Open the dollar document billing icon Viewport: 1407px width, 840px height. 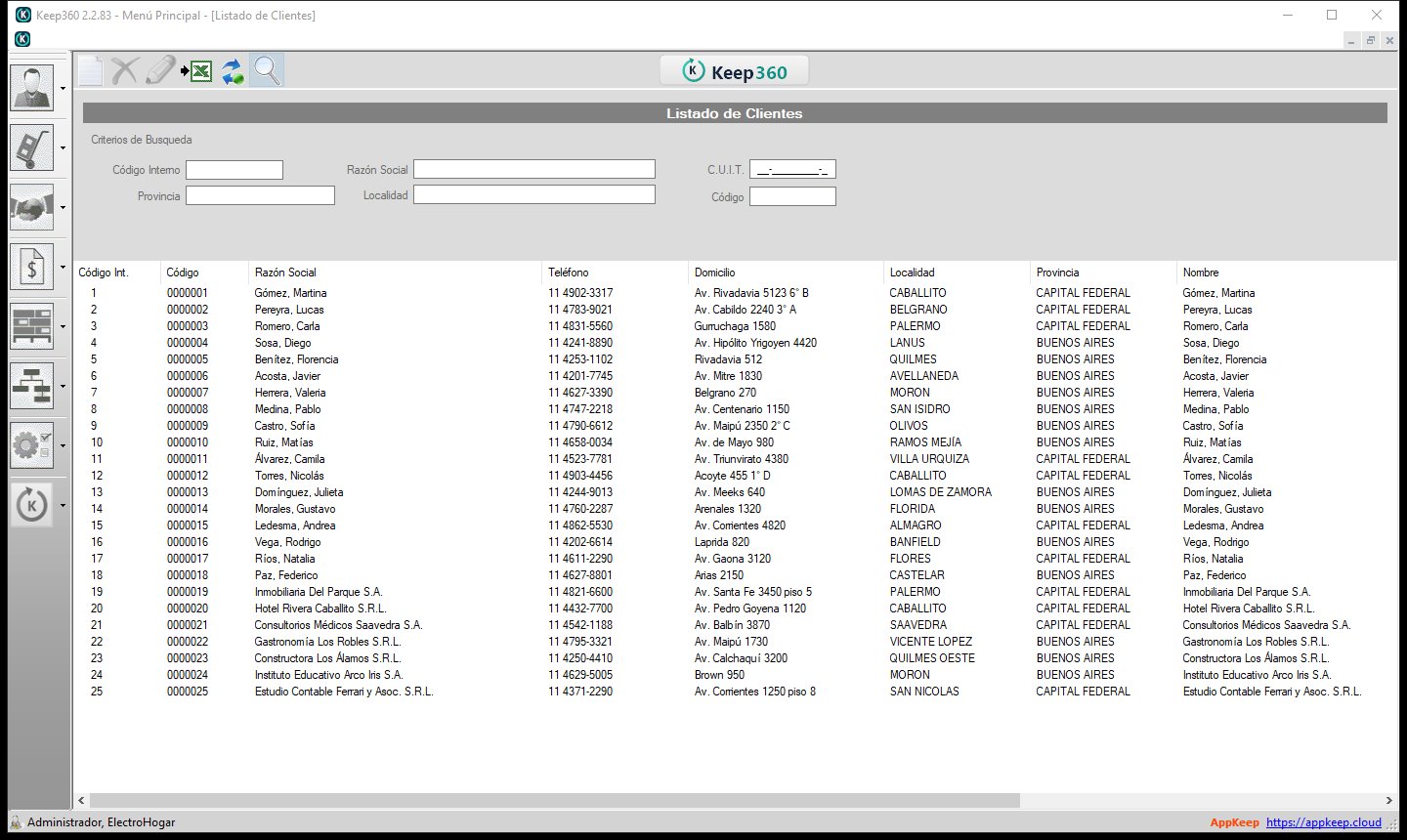32,267
